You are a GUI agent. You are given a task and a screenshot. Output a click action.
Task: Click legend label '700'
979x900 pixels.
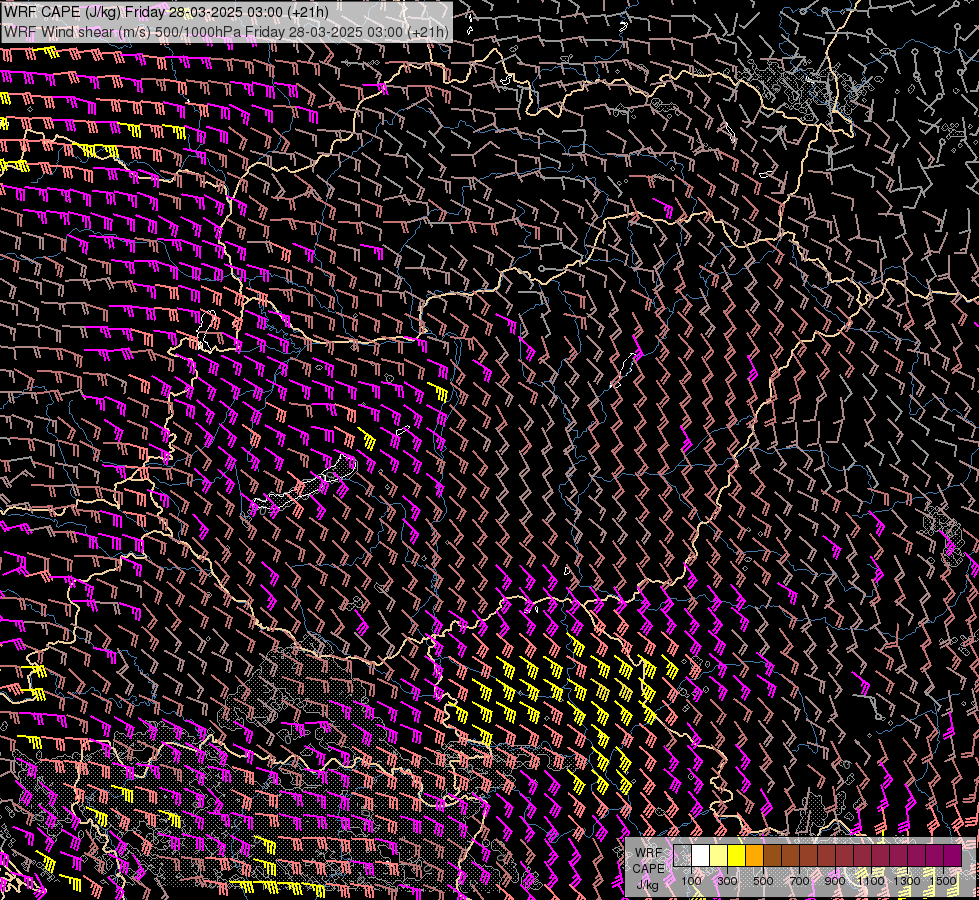800,881
